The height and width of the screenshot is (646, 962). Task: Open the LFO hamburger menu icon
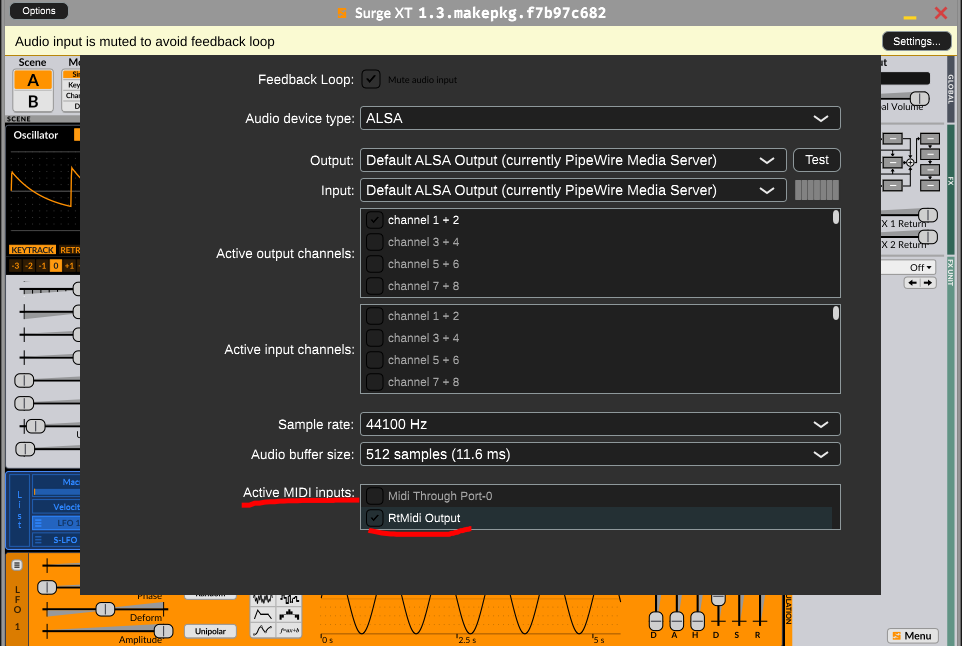[17, 565]
